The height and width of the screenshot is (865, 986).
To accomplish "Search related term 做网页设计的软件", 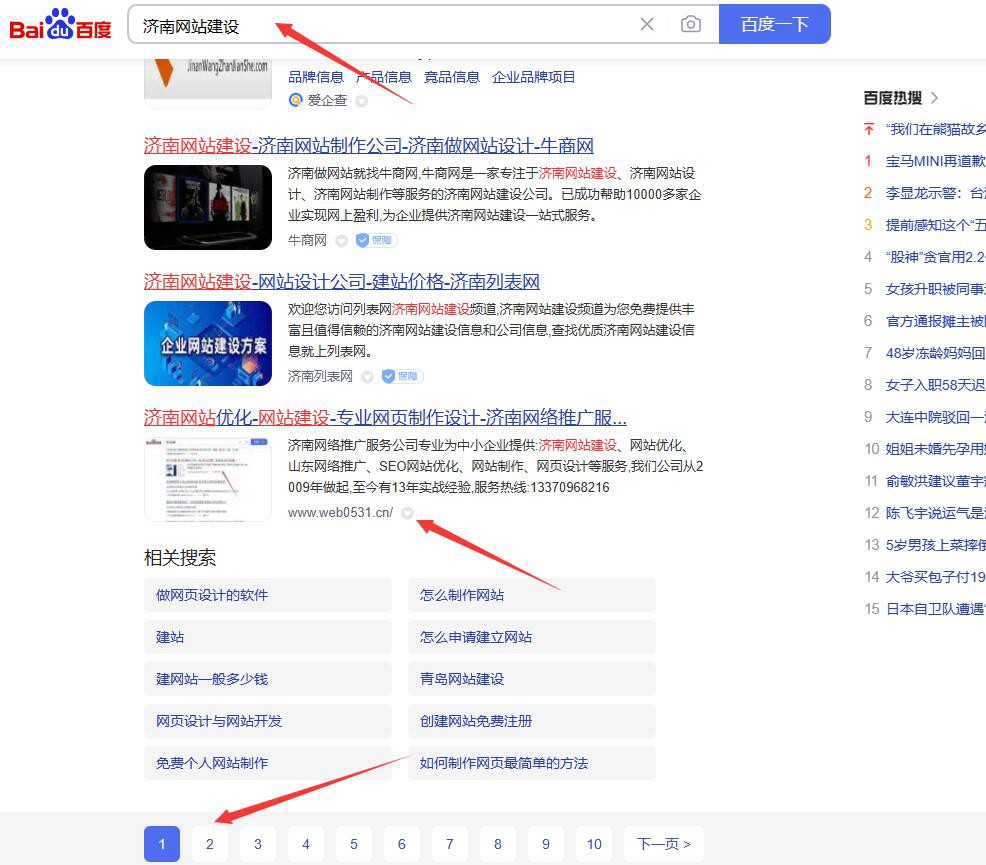I will click(268, 595).
